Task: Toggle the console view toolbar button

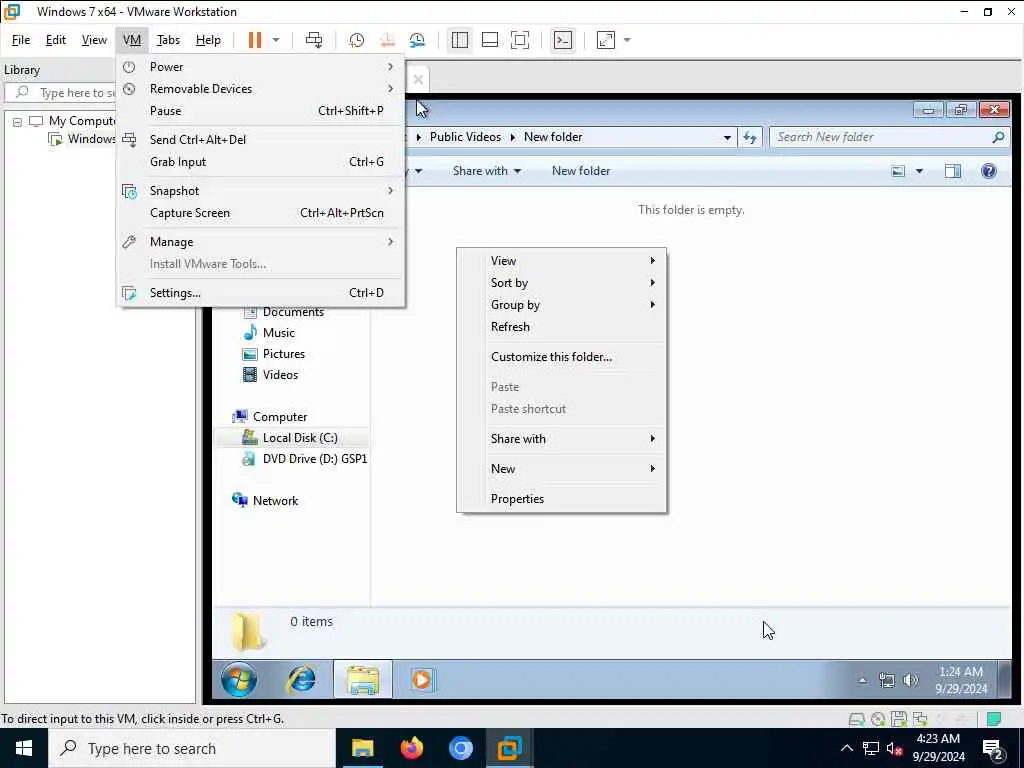Action: coord(563,40)
